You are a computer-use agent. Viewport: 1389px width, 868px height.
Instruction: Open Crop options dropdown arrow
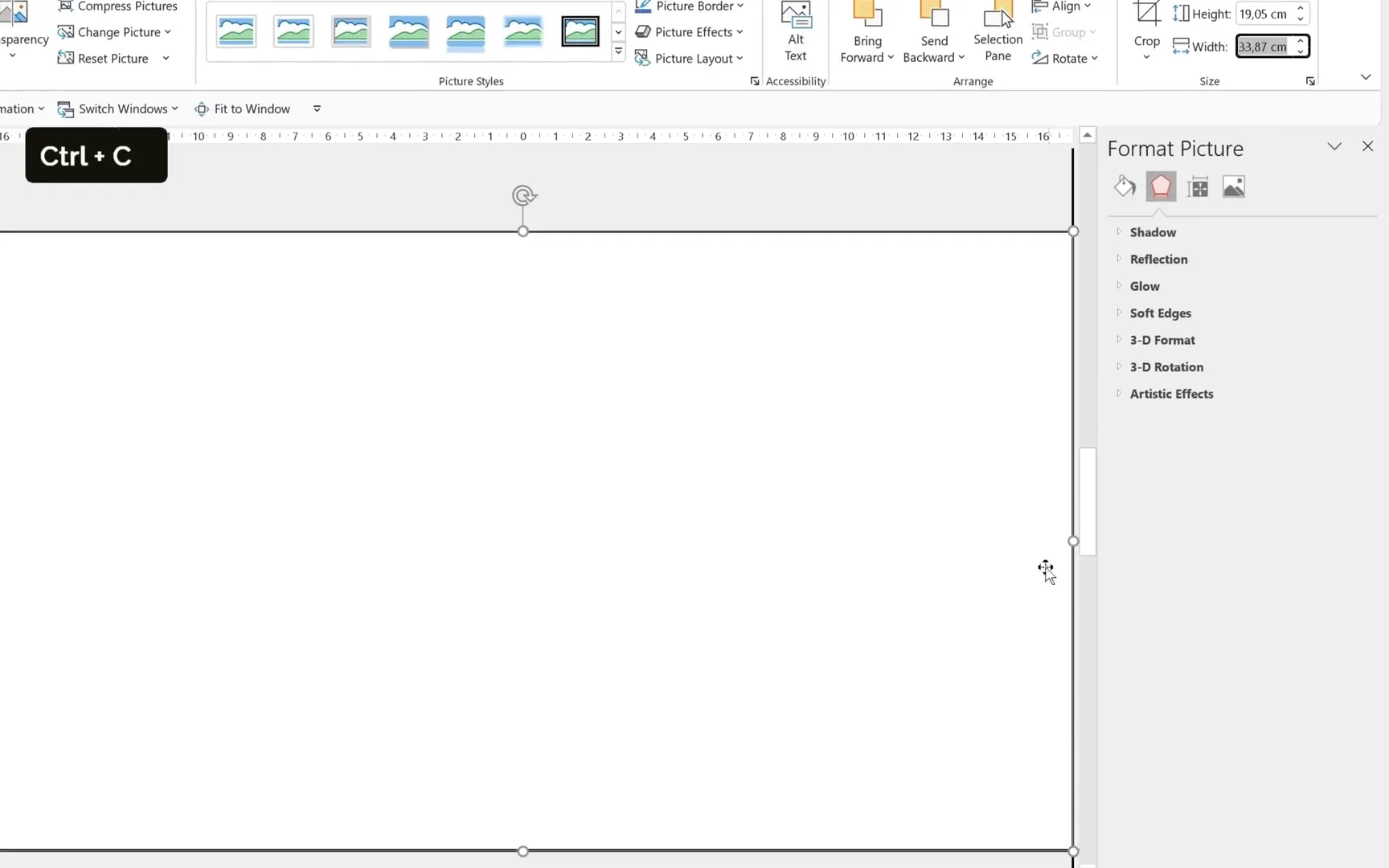pos(1146,57)
